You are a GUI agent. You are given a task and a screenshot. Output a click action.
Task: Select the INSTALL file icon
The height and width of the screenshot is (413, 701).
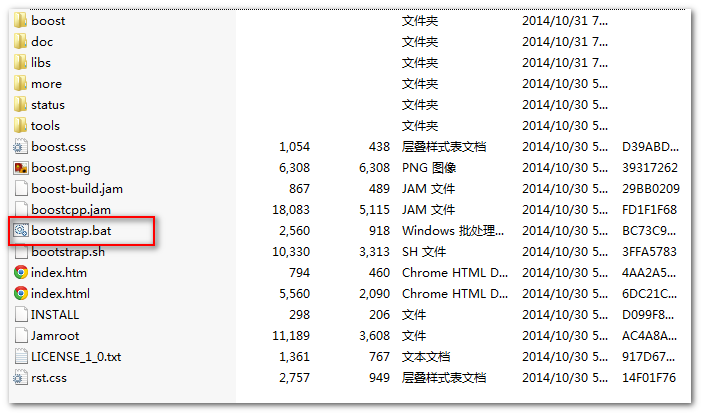21,314
